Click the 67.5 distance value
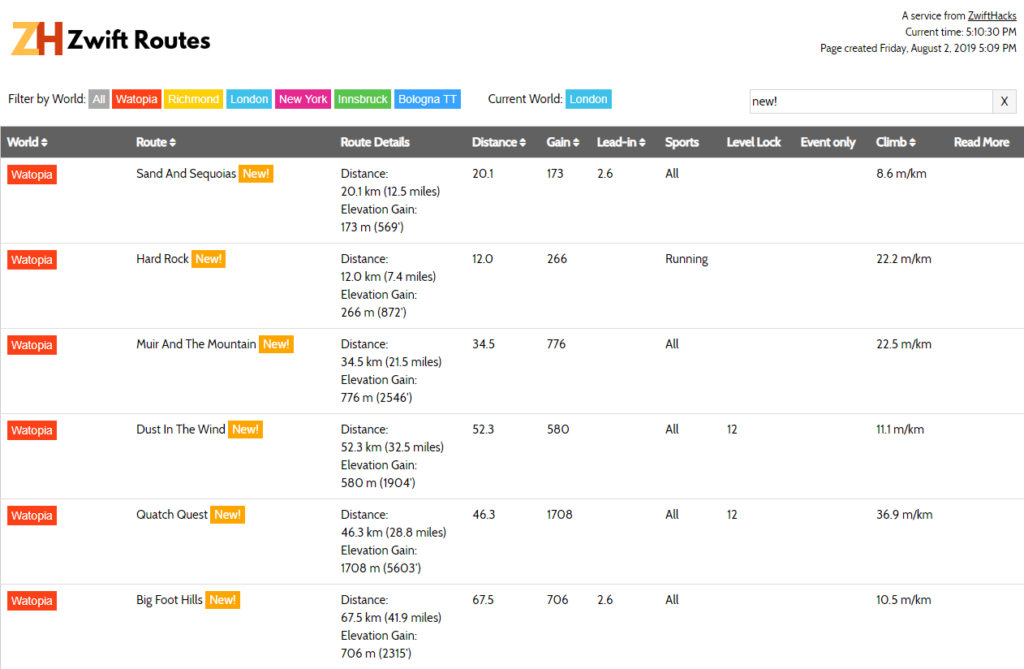Viewport: 1024px width, 669px height. pyautogui.click(x=483, y=600)
